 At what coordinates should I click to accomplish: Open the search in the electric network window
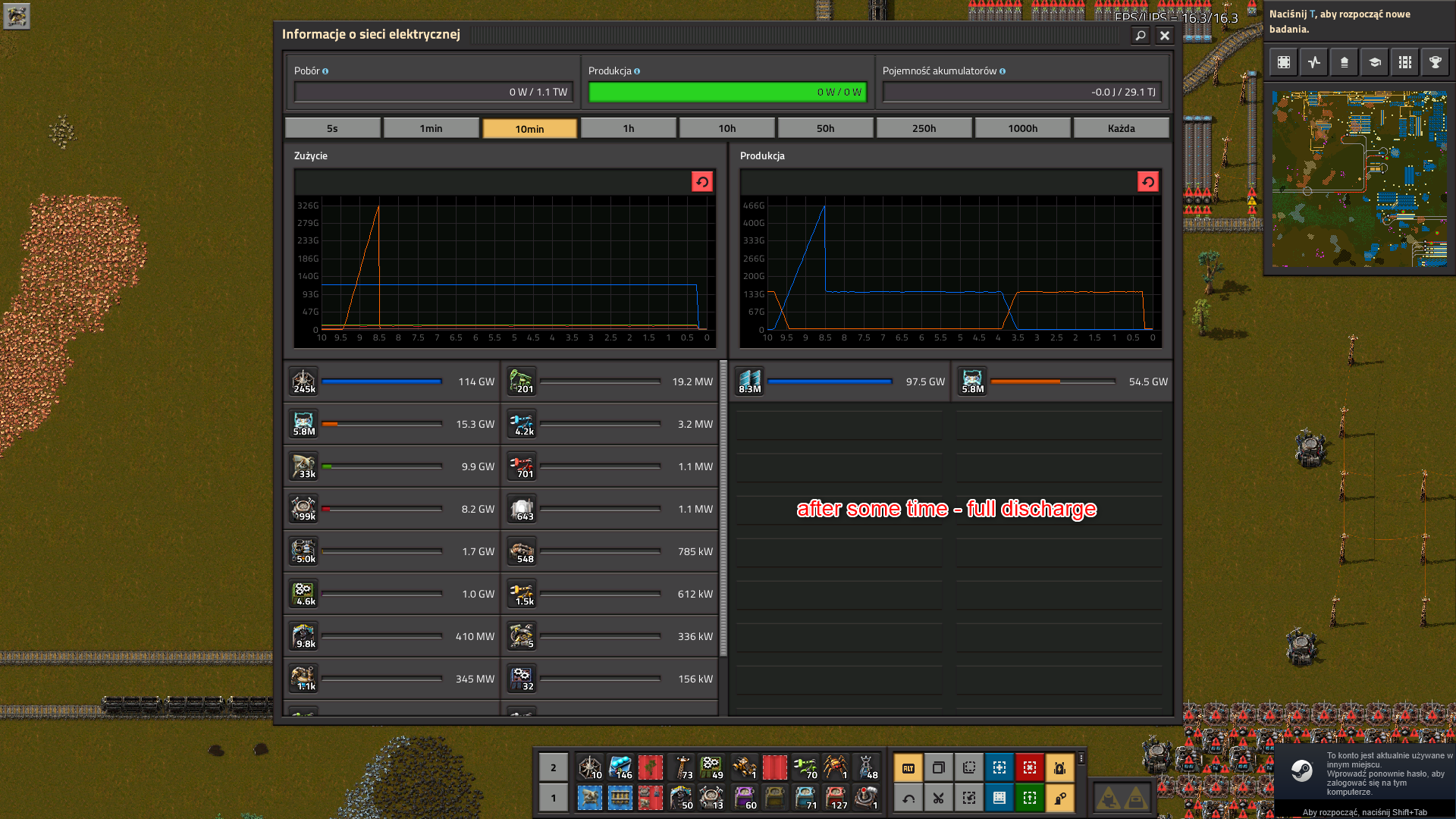pos(1140,35)
